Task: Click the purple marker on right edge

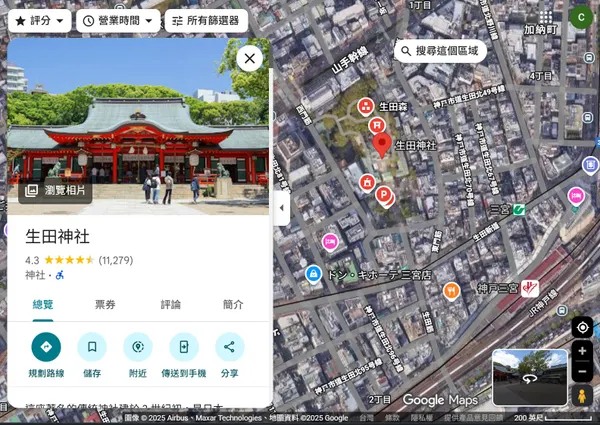Action: pos(590,165)
